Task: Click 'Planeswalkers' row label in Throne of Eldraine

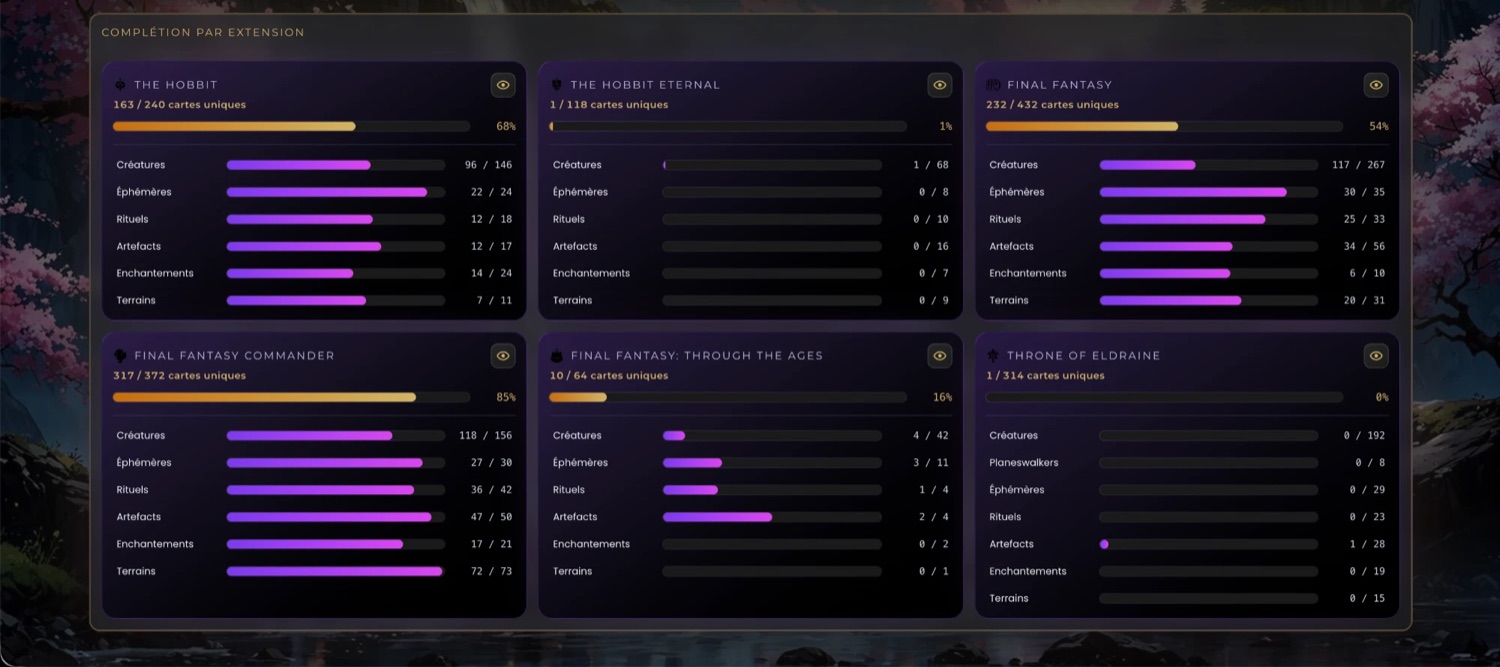Action: (x=1024, y=463)
